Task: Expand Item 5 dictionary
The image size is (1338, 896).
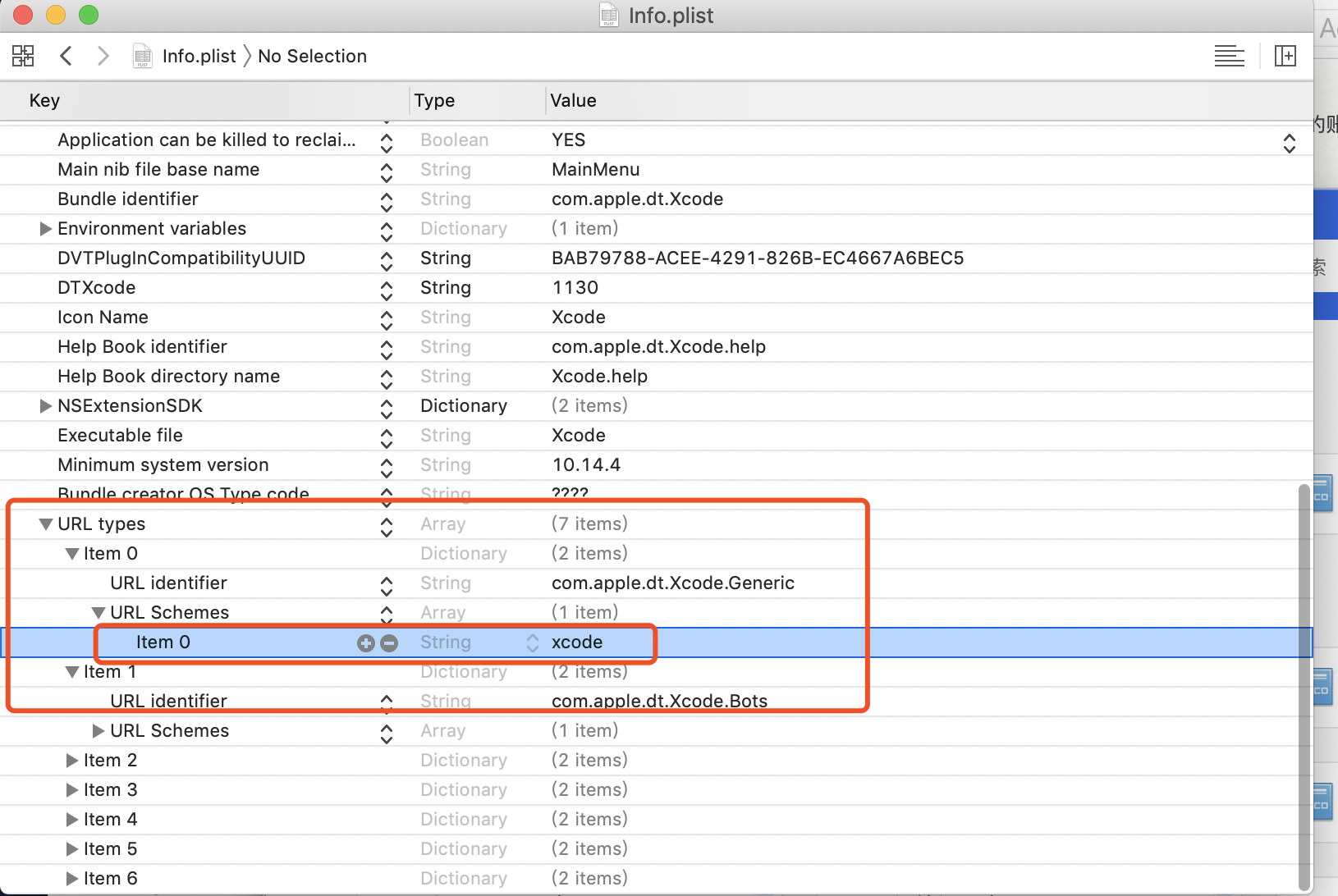Action: tap(72, 848)
